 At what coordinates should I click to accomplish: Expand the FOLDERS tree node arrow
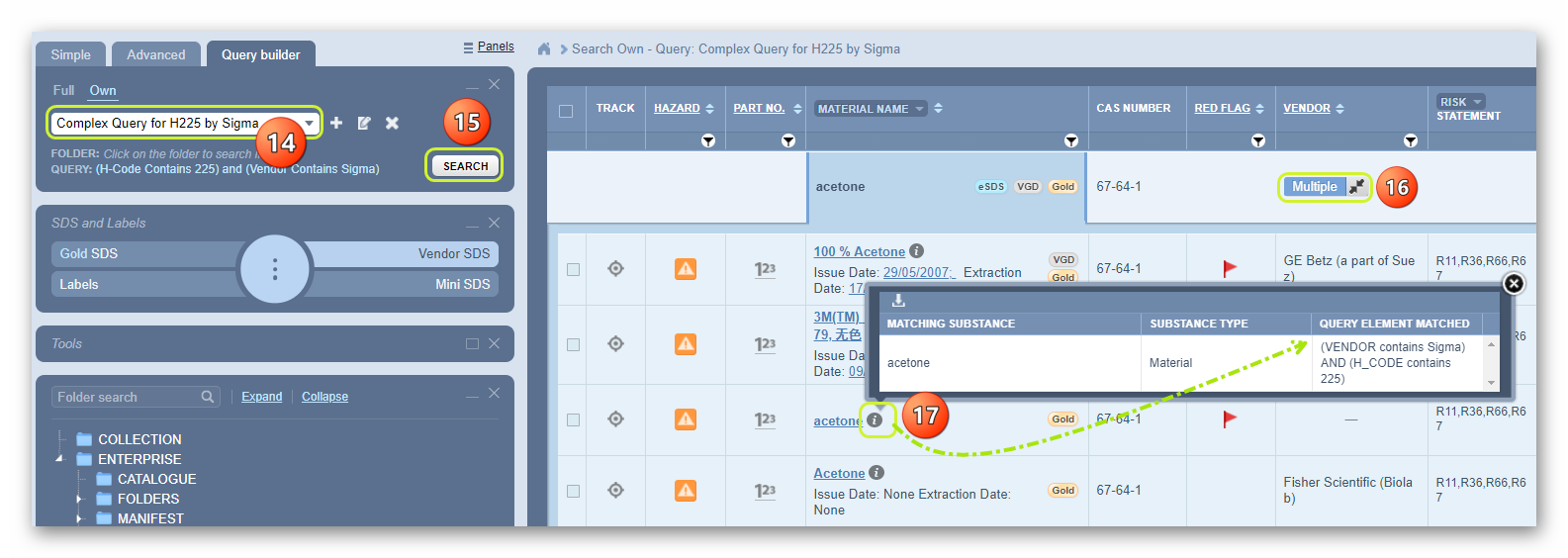(79, 499)
